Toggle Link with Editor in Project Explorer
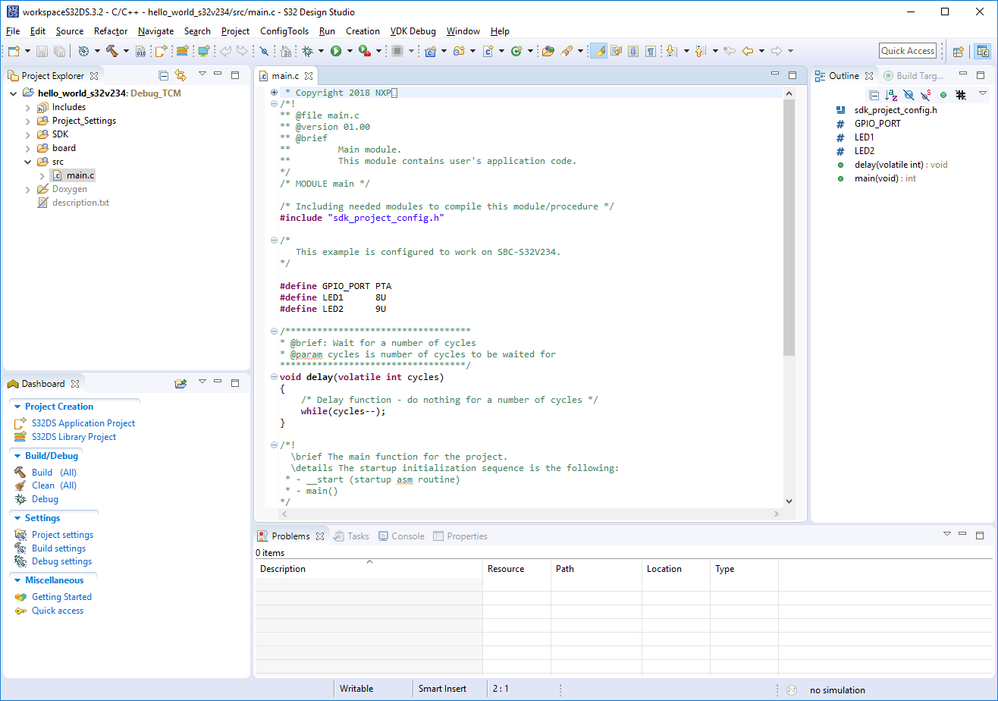The width and height of the screenshot is (998, 701). point(181,75)
